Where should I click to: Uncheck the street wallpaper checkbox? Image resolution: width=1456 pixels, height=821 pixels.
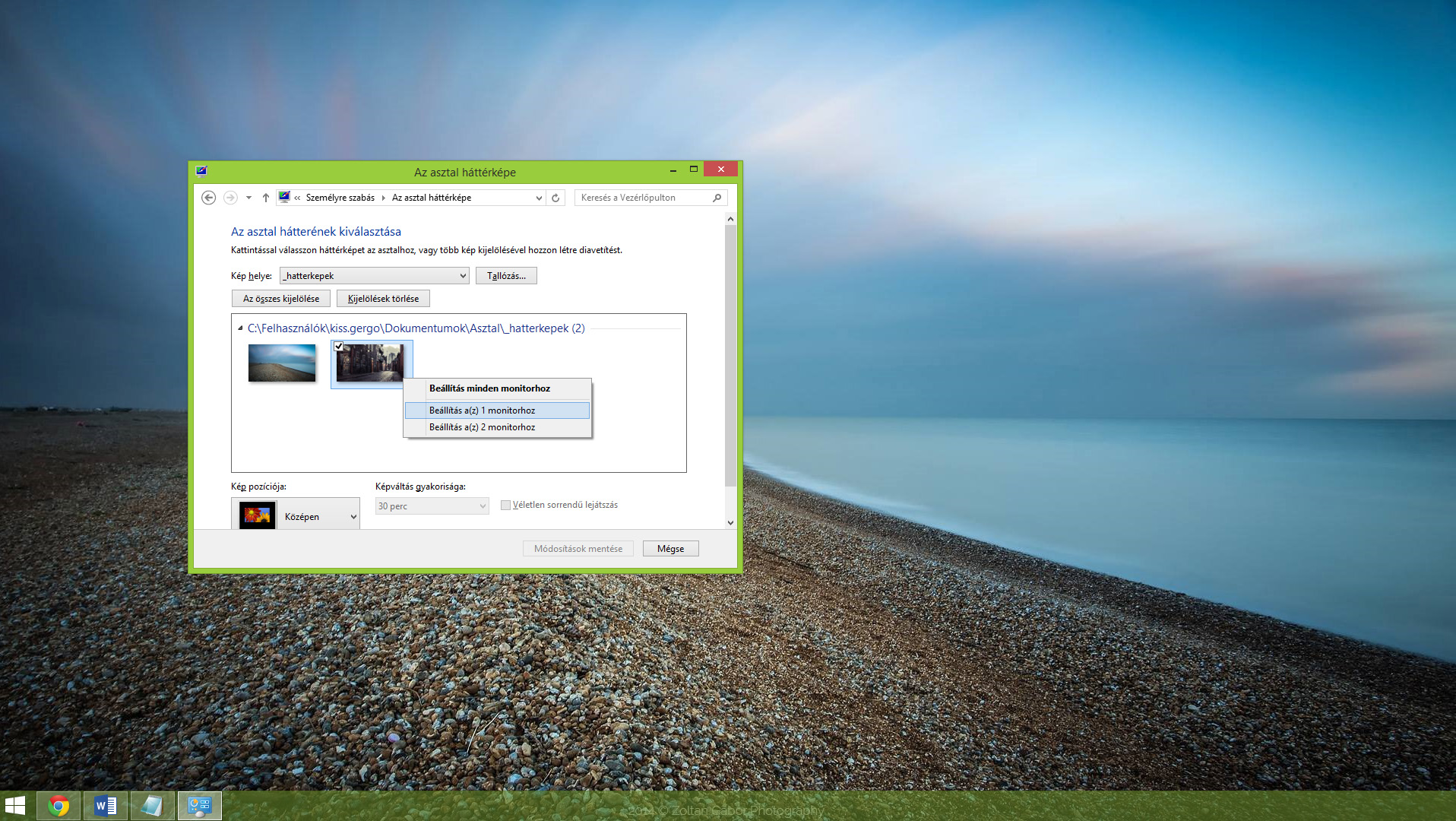(x=339, y=346)
